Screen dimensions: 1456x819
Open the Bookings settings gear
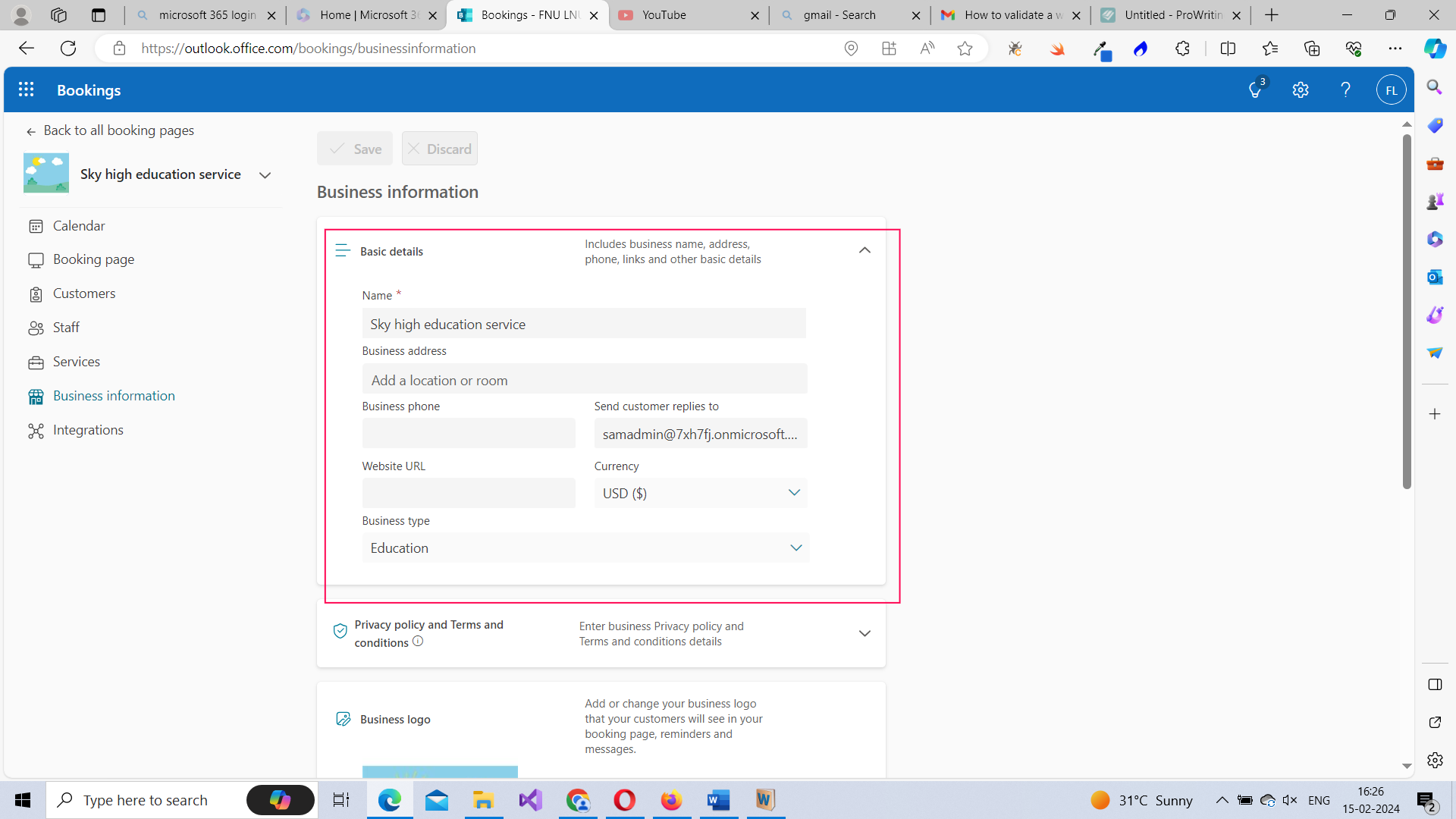coord(1301,89)
